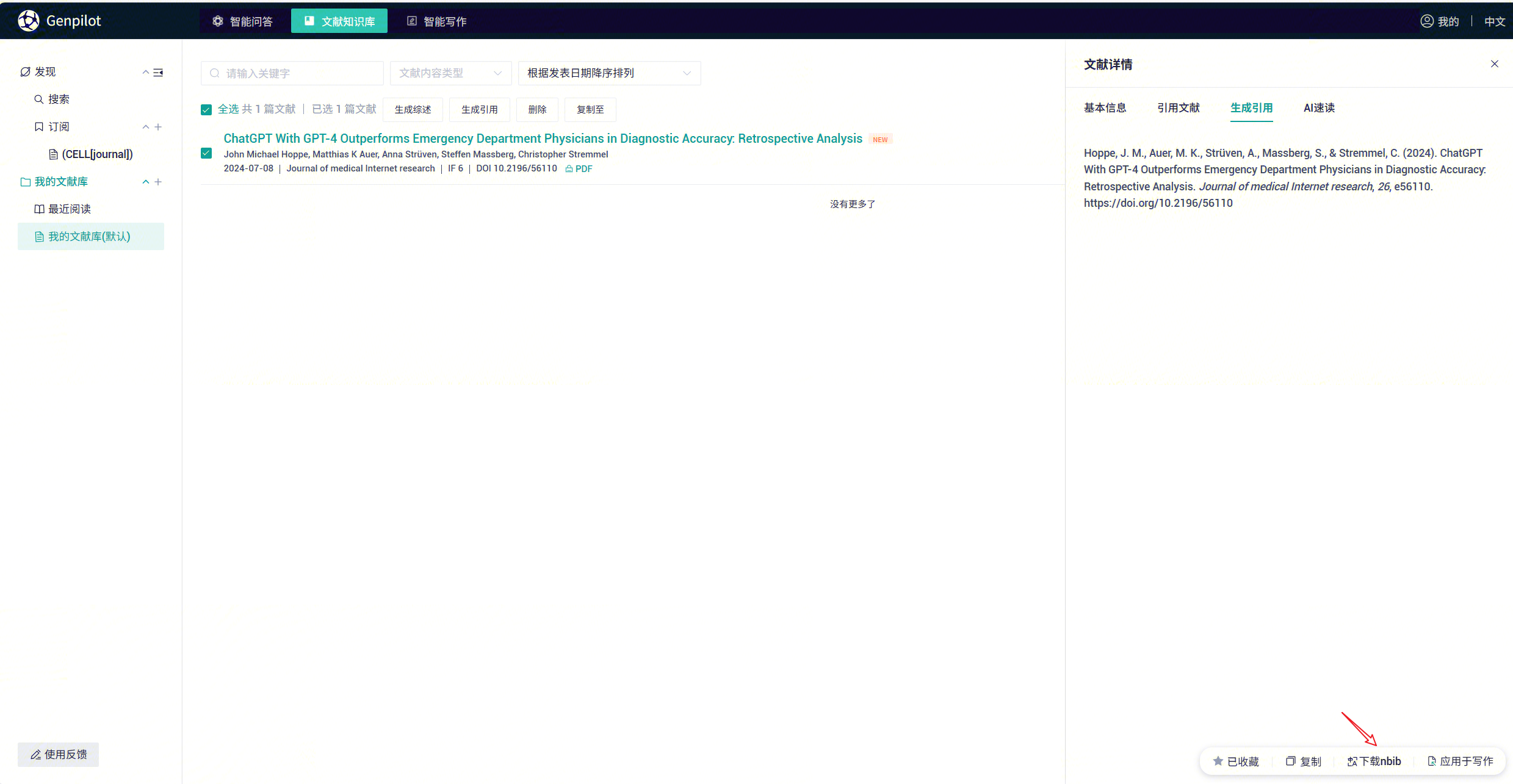This screenshot has width=1513, height=784.
Task: Open 搜索 in sidebar
Action: [59, 99]
